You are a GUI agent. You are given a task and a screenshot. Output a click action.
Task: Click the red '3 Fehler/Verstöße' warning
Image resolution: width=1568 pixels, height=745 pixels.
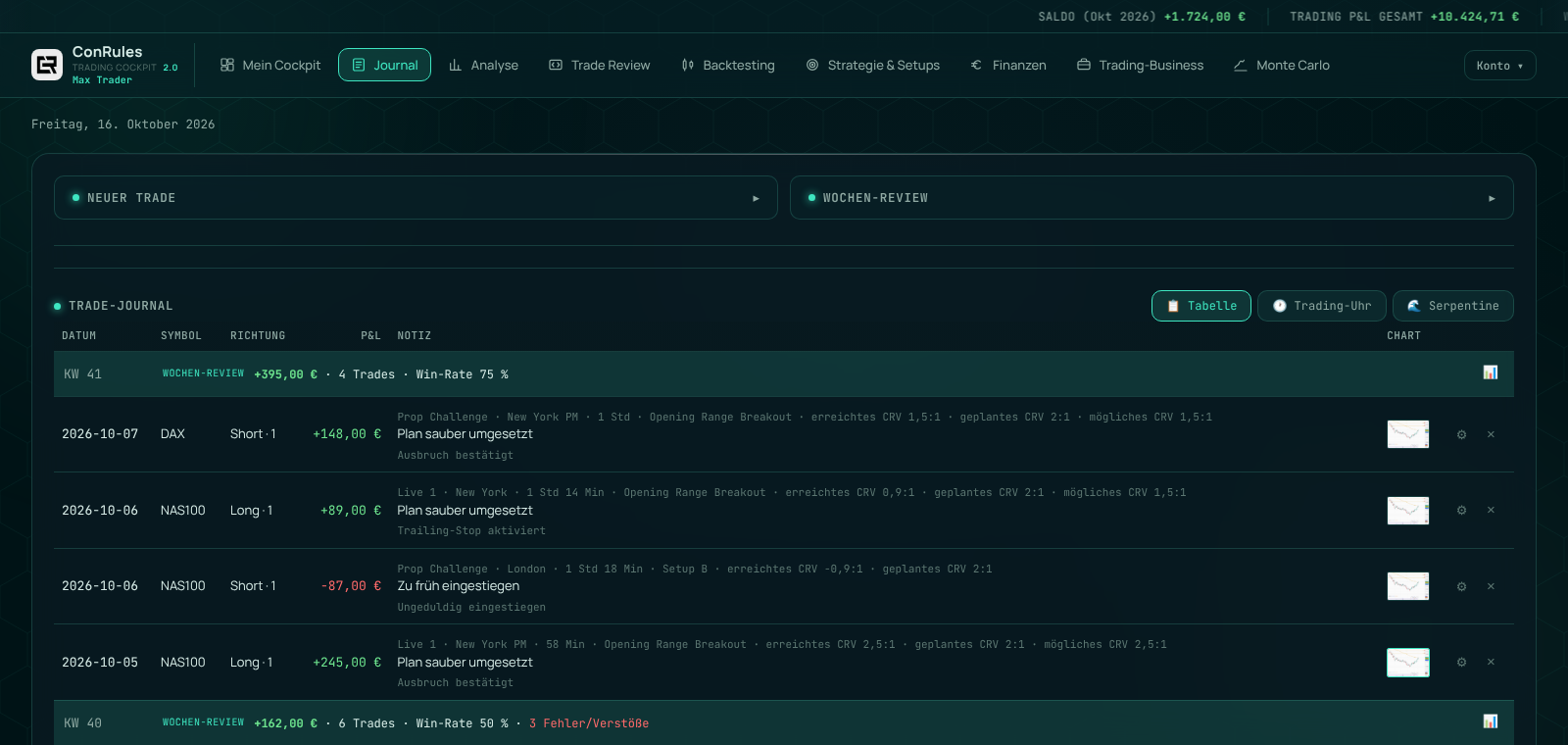coord(589,723)
